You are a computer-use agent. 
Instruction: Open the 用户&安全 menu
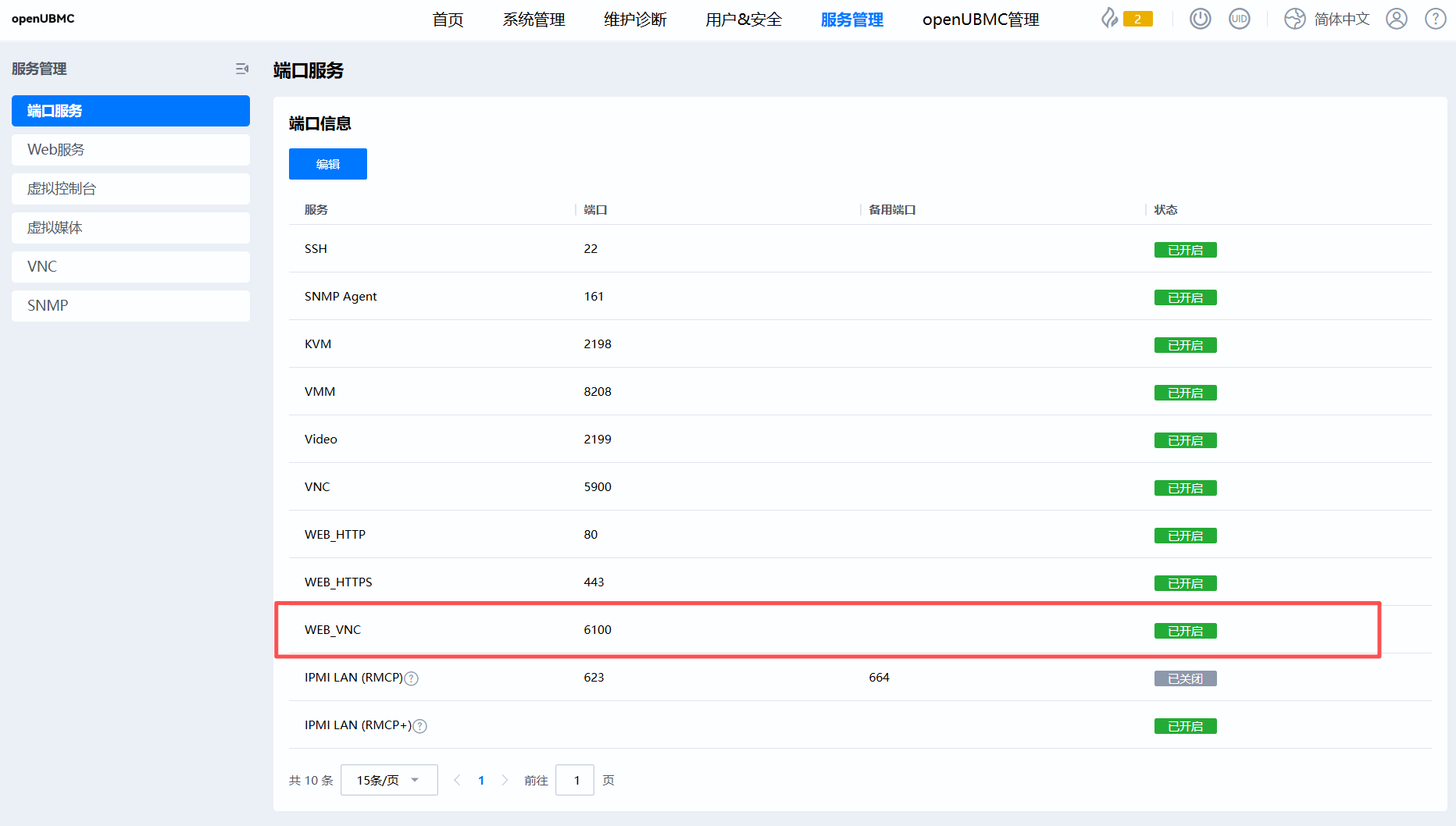coord(743,20)
